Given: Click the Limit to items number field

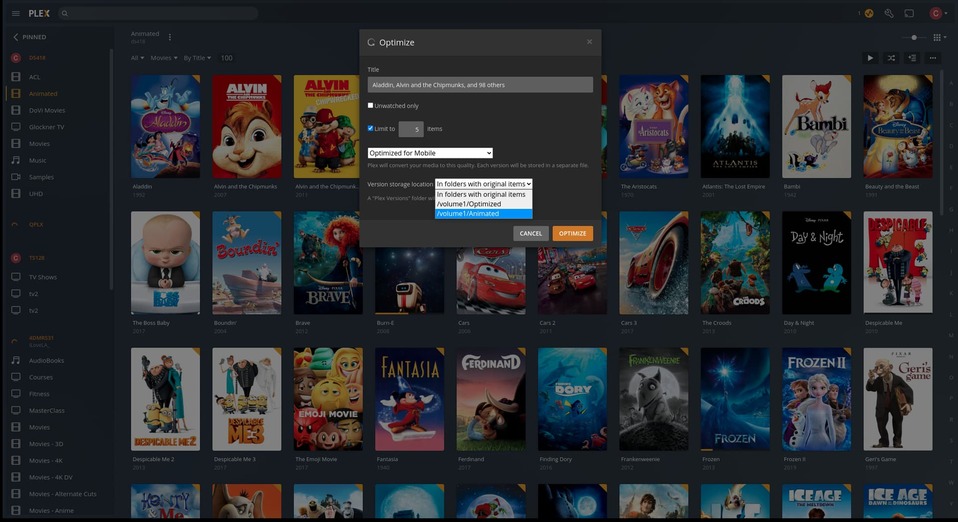Looking at the screenshot, I should 411,129.
